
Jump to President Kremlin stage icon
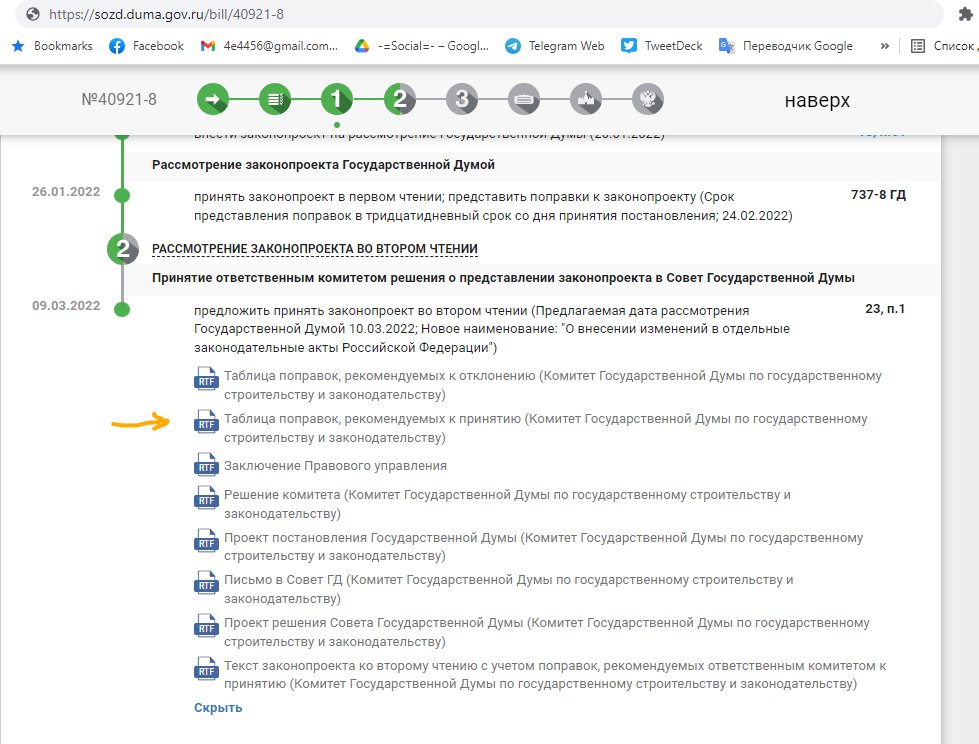[586, 99]
